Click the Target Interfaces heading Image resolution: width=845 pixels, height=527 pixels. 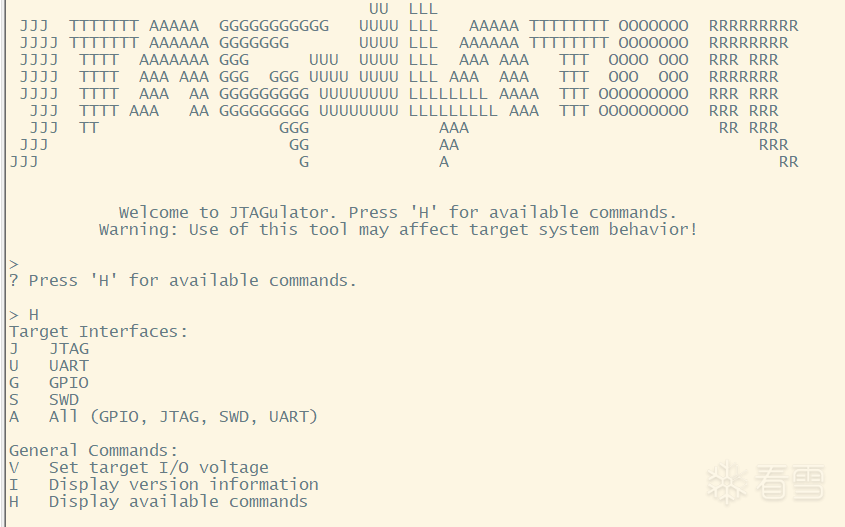pyautogui.click(x=98, y=332)
